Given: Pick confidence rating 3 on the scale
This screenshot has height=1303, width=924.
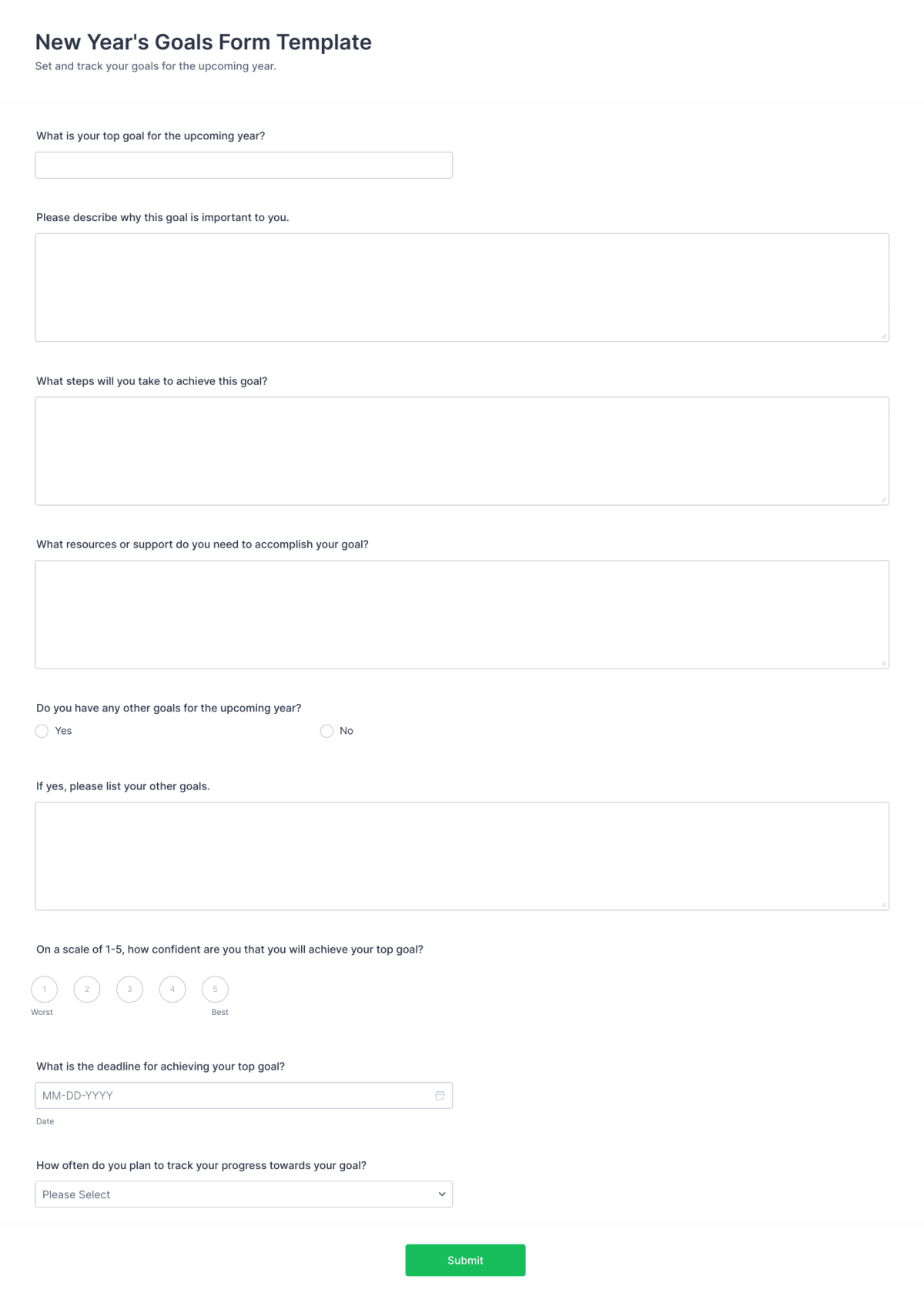Looking at the screenshot, I should point(129,989).
